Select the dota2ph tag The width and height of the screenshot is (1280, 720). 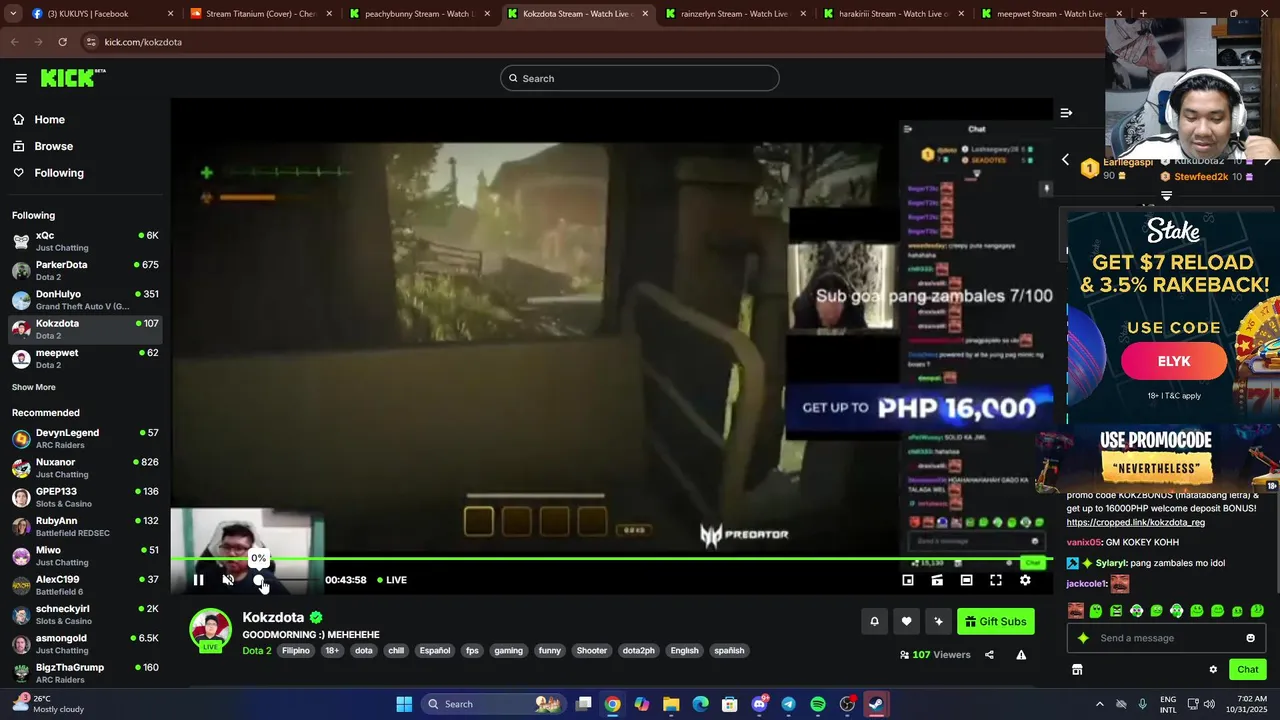click(638, 651)
